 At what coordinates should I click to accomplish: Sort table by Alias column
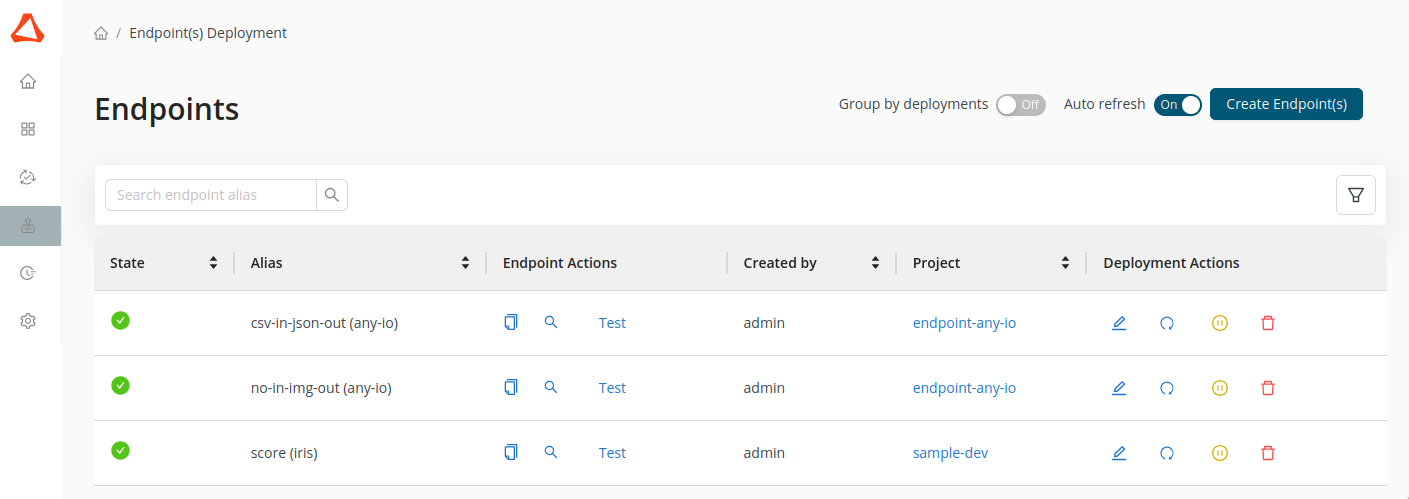click(x=465, y=263)
